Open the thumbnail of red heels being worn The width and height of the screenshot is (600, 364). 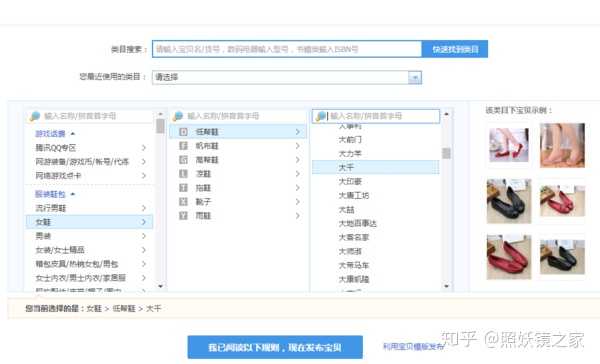click(509, 145)
